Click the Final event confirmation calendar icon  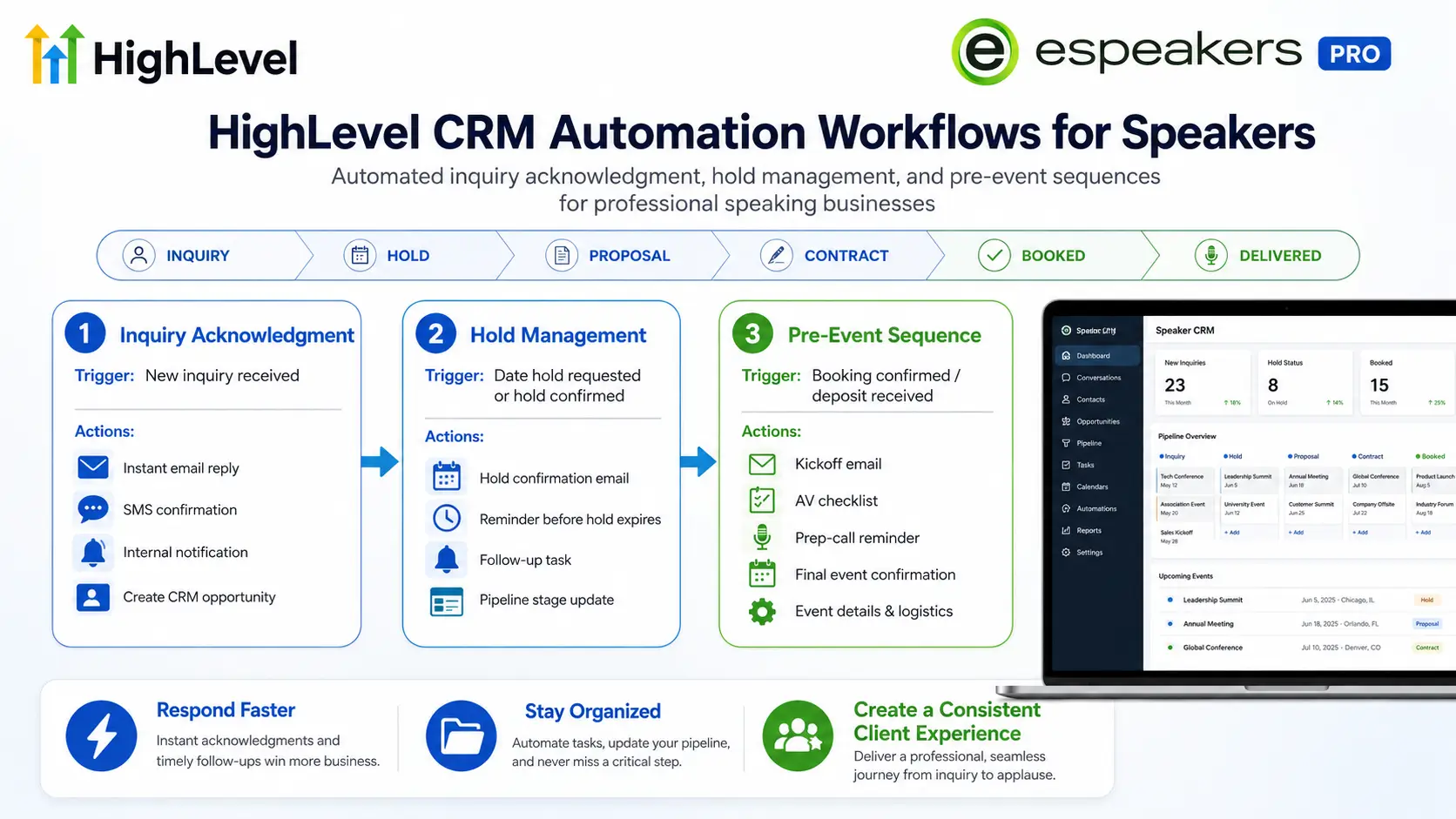[x=762, y=574]
